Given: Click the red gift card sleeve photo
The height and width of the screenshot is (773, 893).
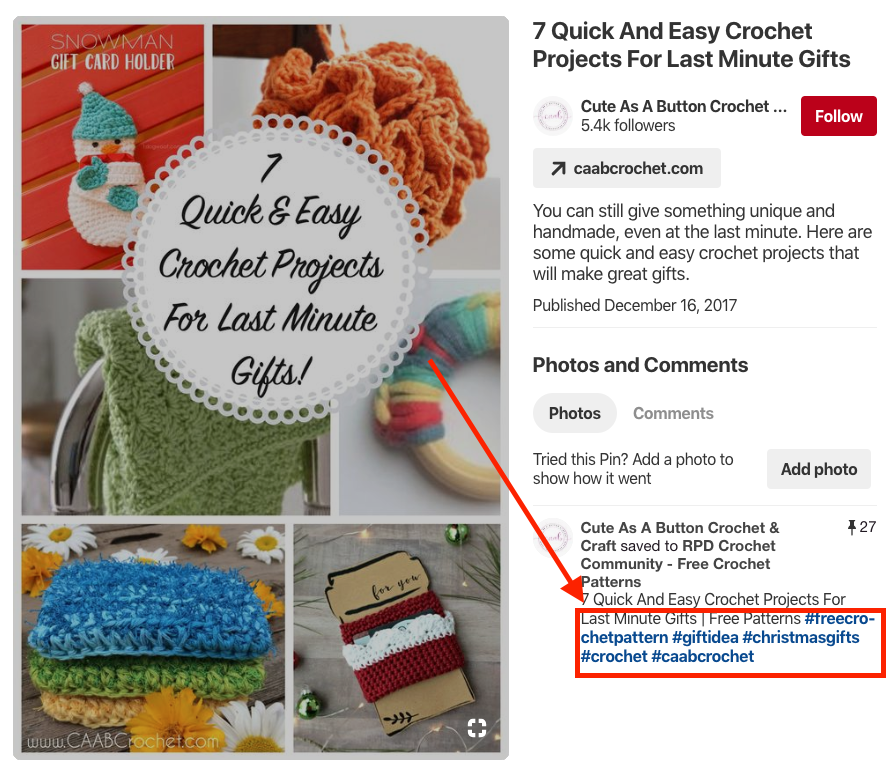Looking at the screenshot, I should (x=396, y=638).
